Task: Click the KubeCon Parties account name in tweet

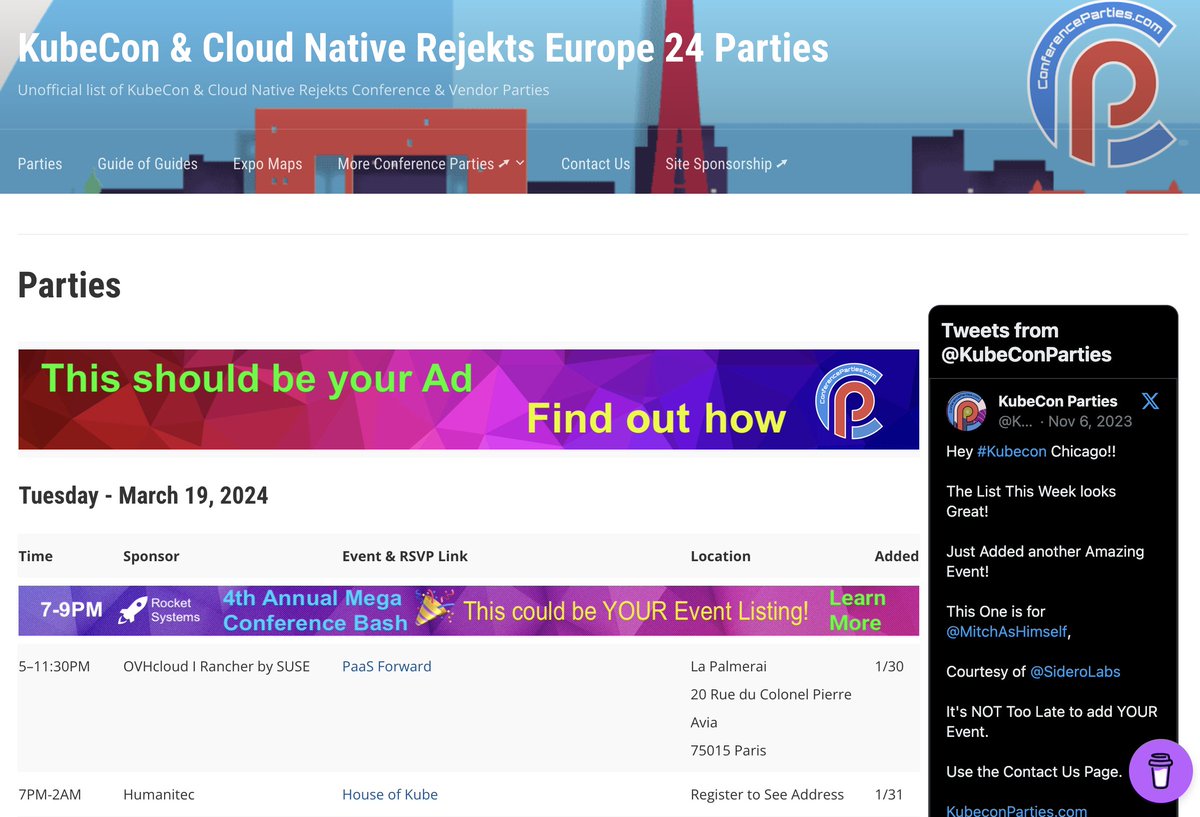Action: click(1058, 401)
